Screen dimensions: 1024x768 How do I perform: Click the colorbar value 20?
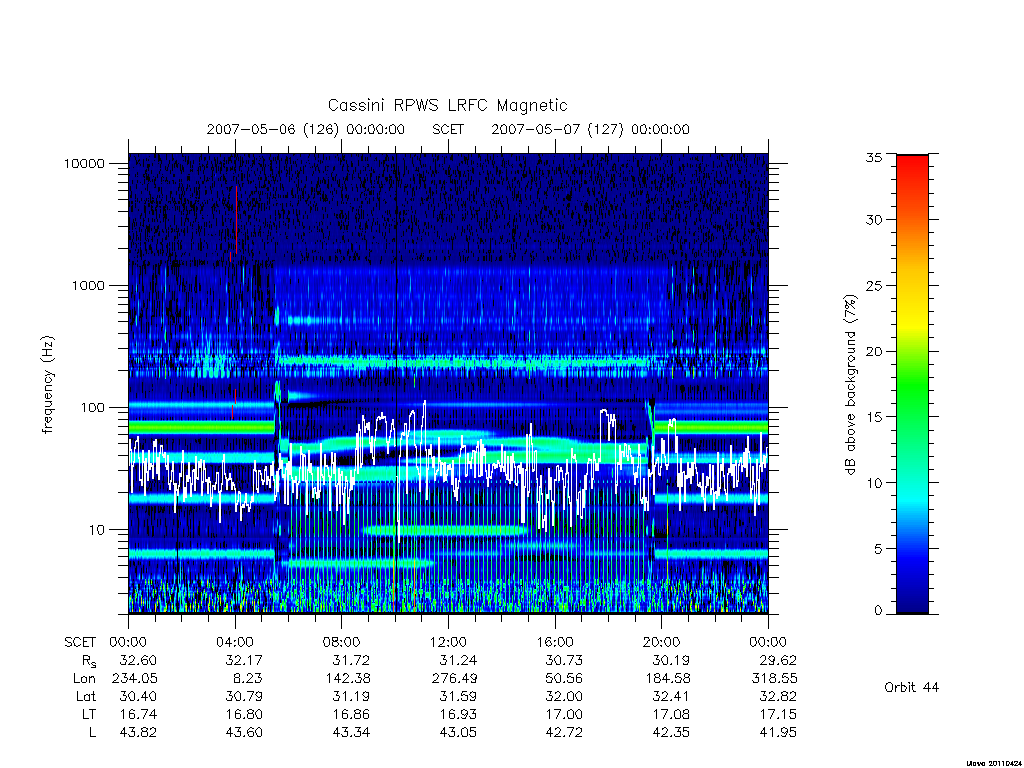pos(873,351)
